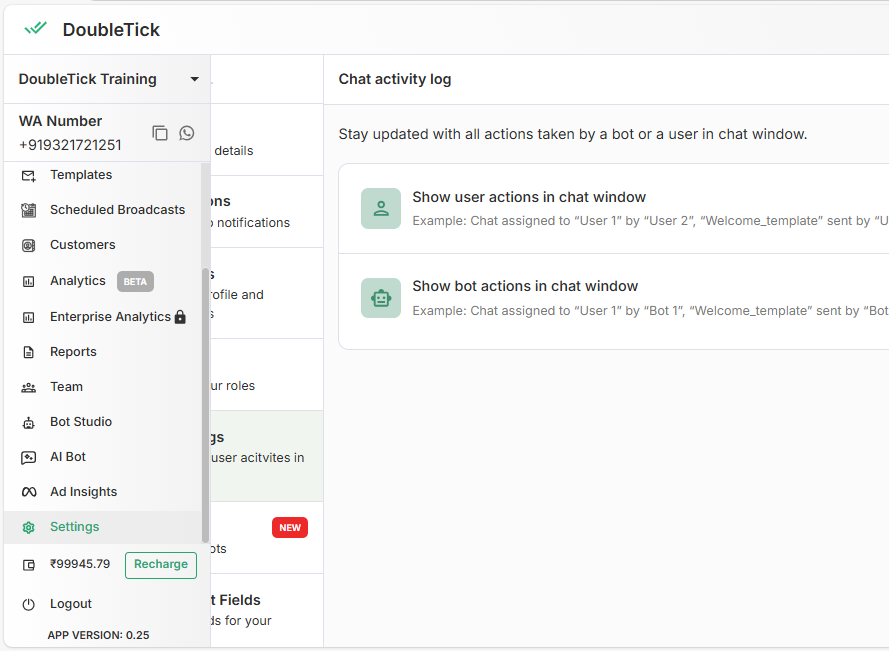
Task: Click the Settings gear icon in sidebar
Action: (x=29, y=527)
